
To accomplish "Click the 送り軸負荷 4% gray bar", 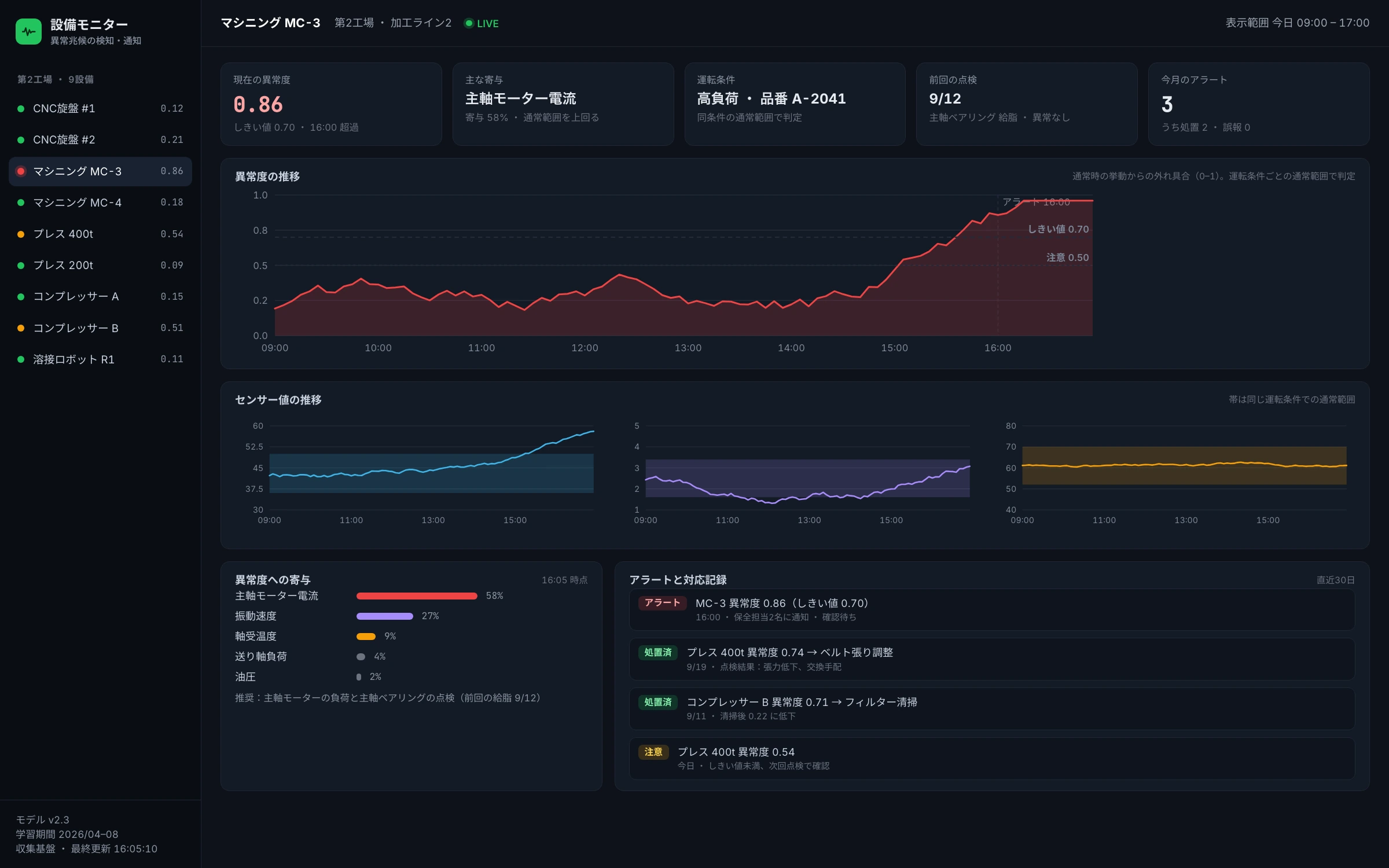I will (x=361, y=657).
